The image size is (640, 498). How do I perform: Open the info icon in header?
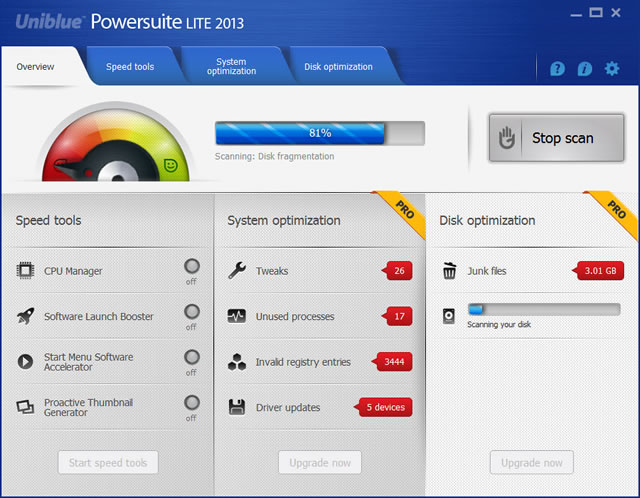pyautogui.click(x=584, y=69)
